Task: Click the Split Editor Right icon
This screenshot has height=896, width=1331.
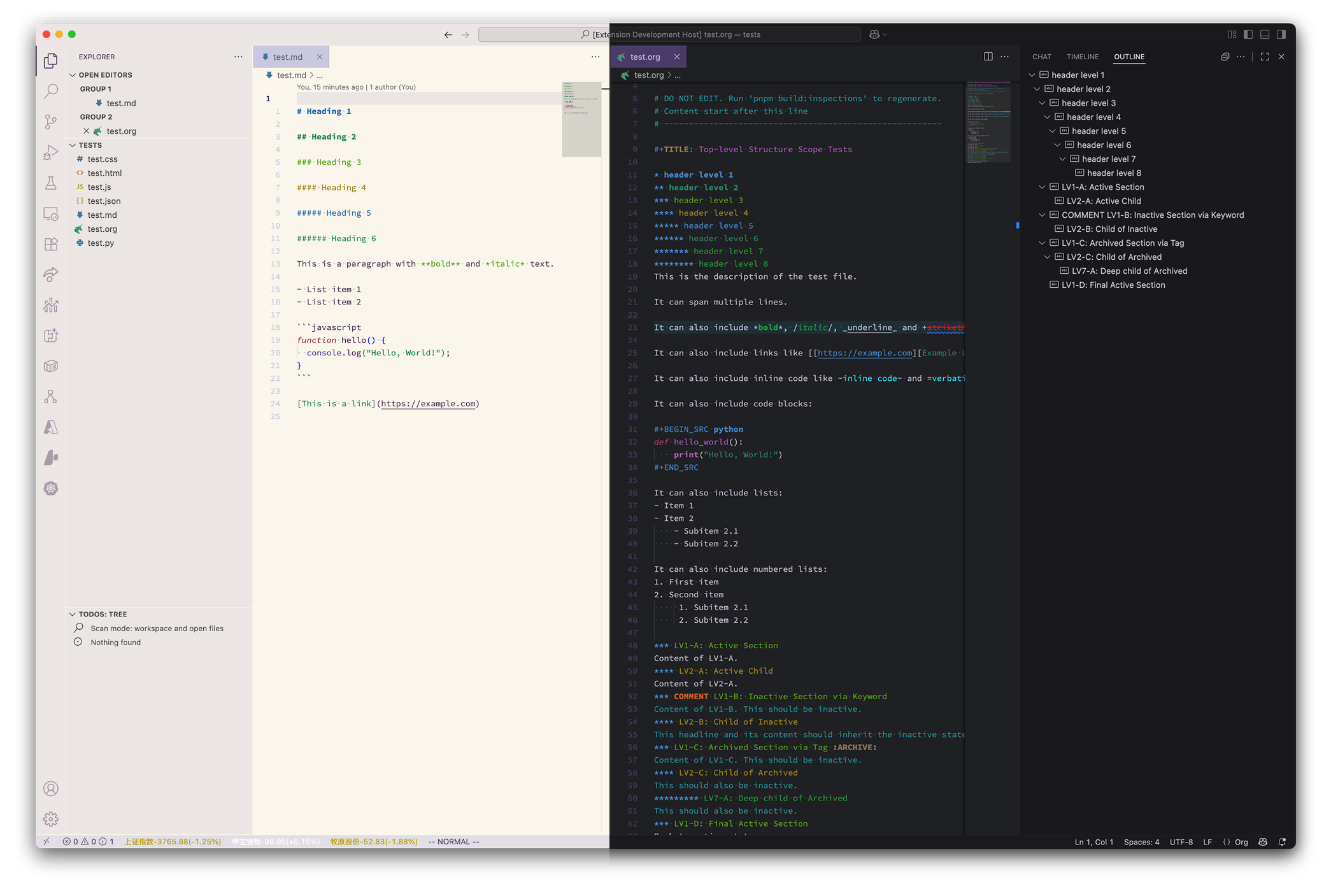Action: tap(988, 57)
